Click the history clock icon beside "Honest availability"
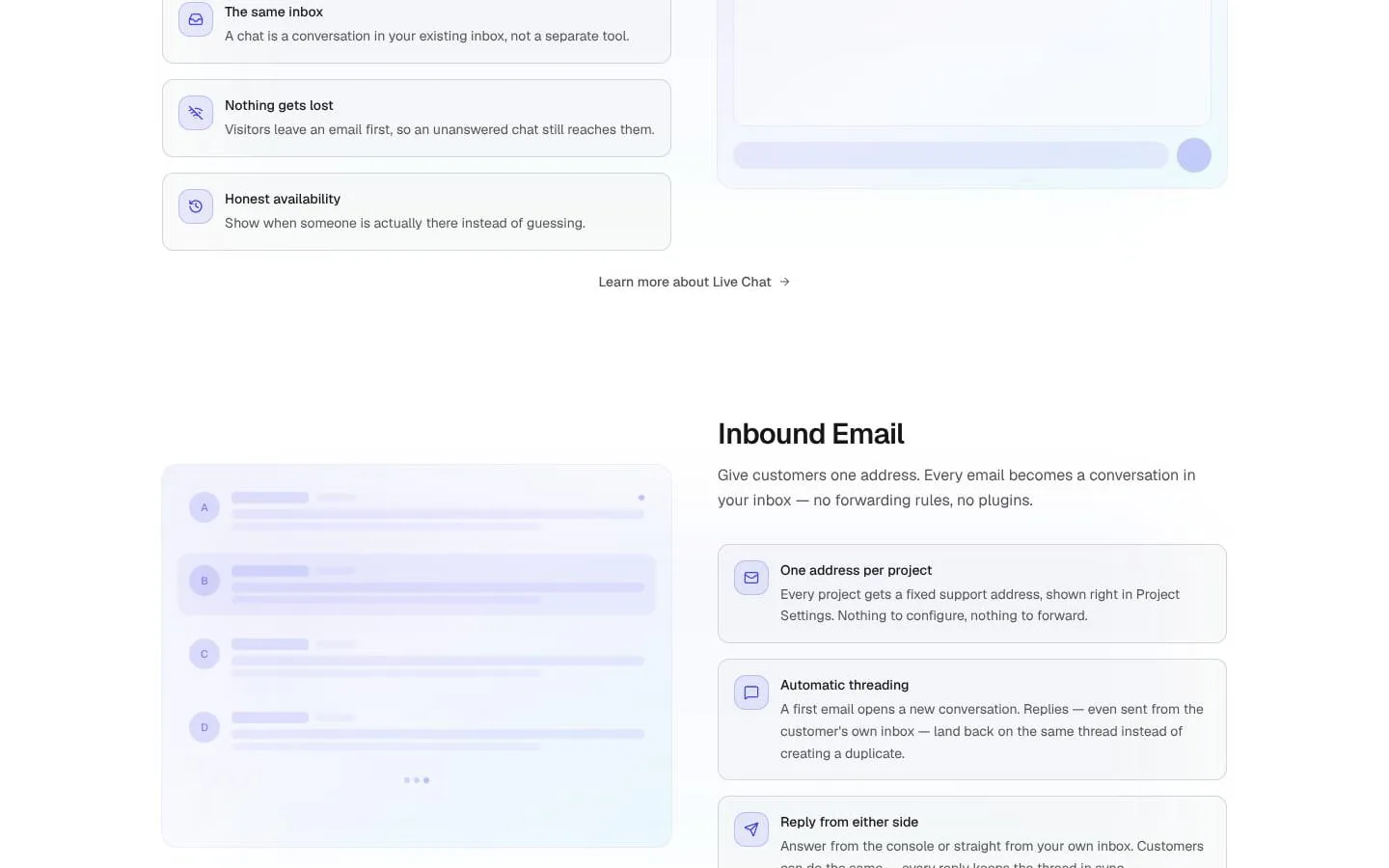Image resolution: width=1389 pixels, height=868 pixels. click(x=196, y=206)
